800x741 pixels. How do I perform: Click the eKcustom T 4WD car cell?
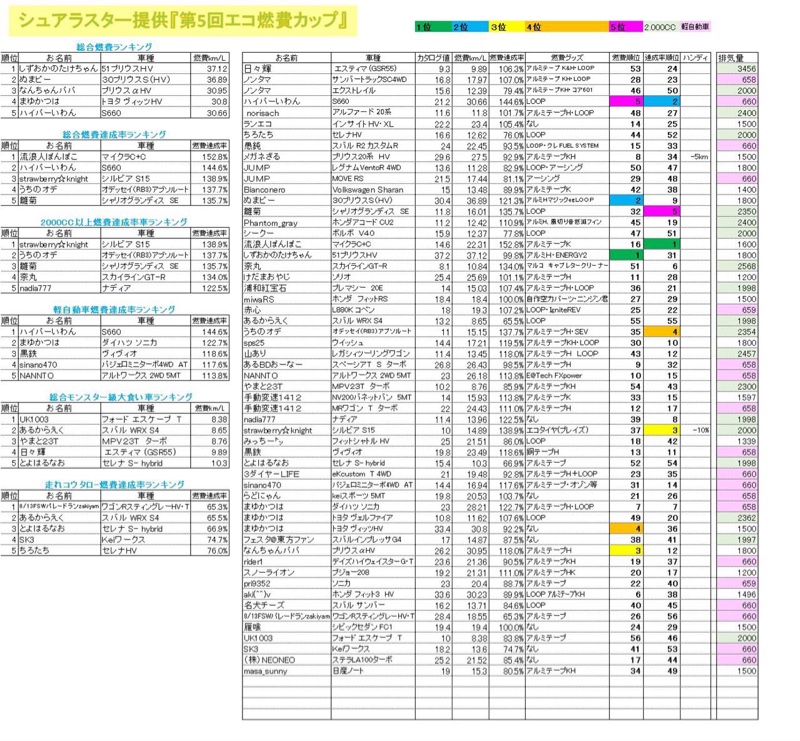pos(373,474)
